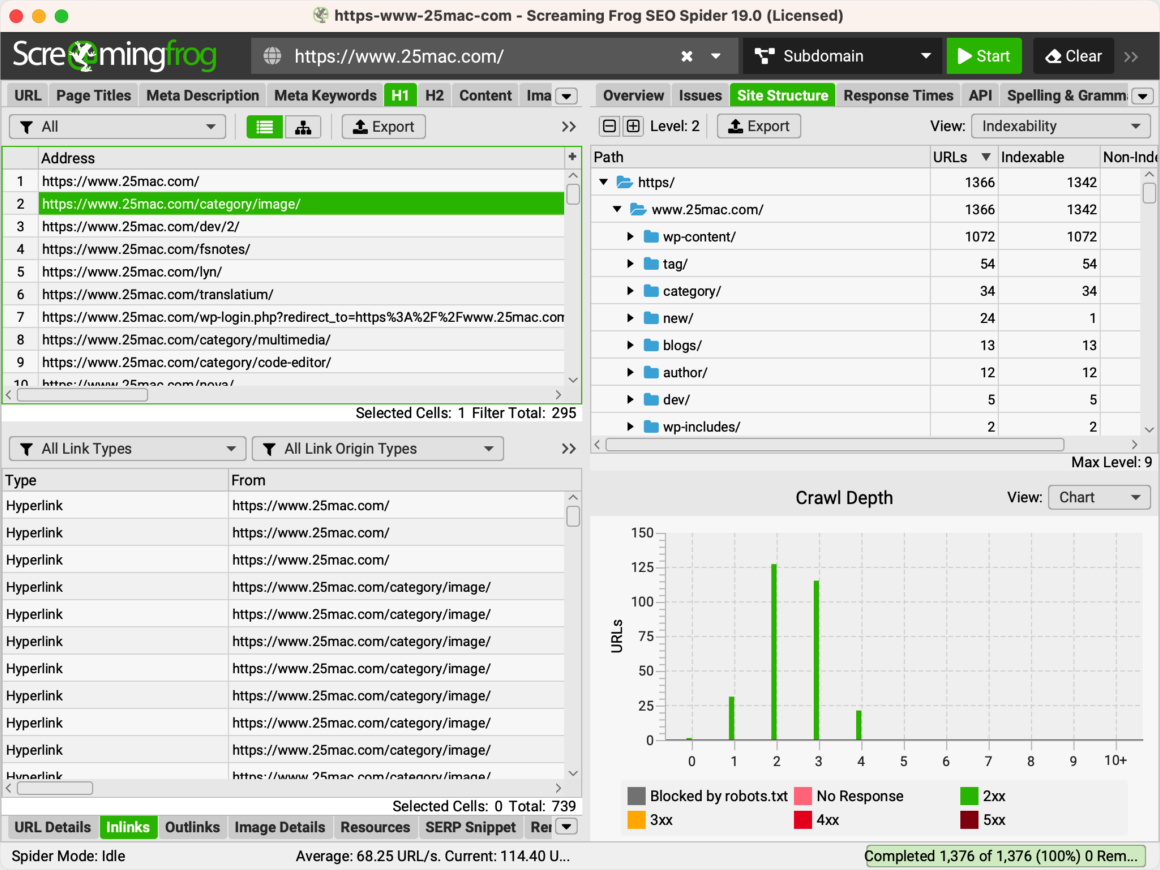This screenshot has height=870, width=1160.
Task: Click the 3xx orange legend swatch
Action: click(x=636, y=820)
